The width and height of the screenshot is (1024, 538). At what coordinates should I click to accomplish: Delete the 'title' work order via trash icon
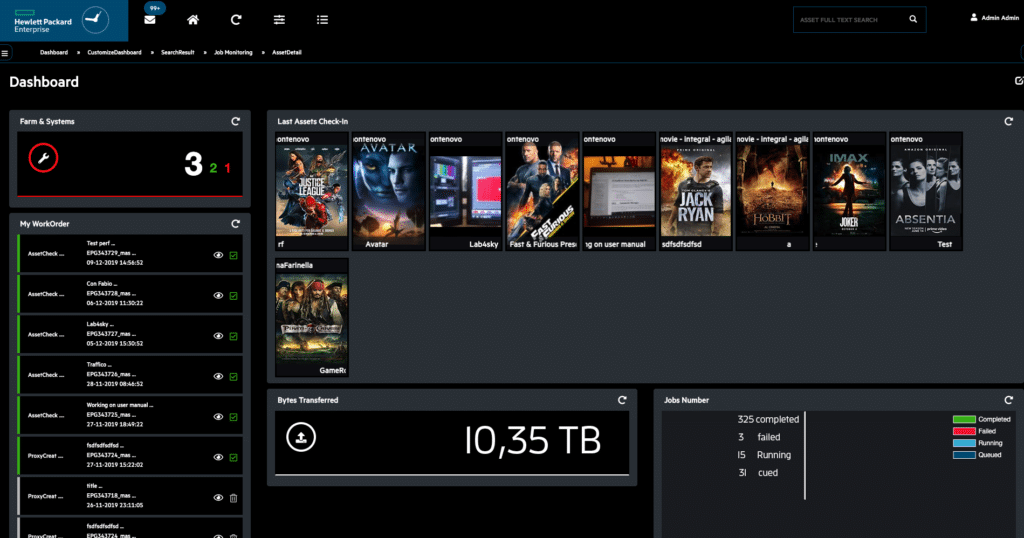pos(233,498)
